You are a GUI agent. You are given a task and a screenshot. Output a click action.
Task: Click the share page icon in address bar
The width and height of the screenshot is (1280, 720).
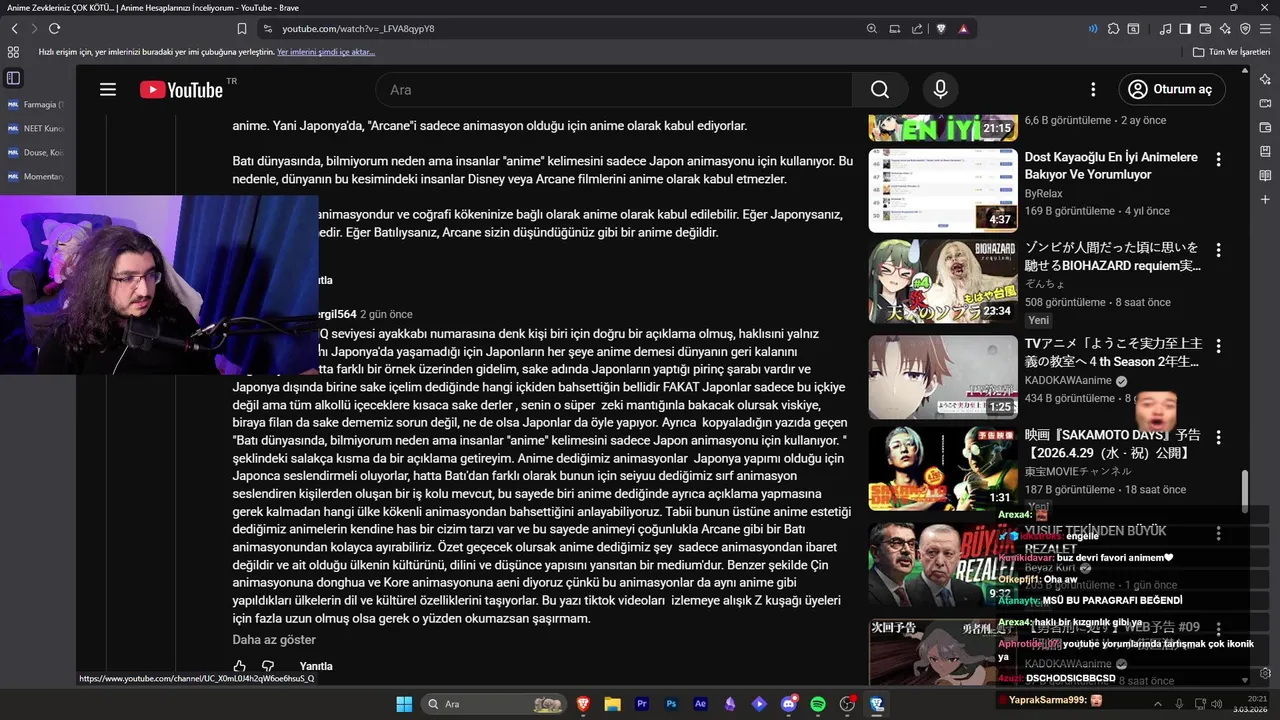pyautogui.click(x=917, y=29)
